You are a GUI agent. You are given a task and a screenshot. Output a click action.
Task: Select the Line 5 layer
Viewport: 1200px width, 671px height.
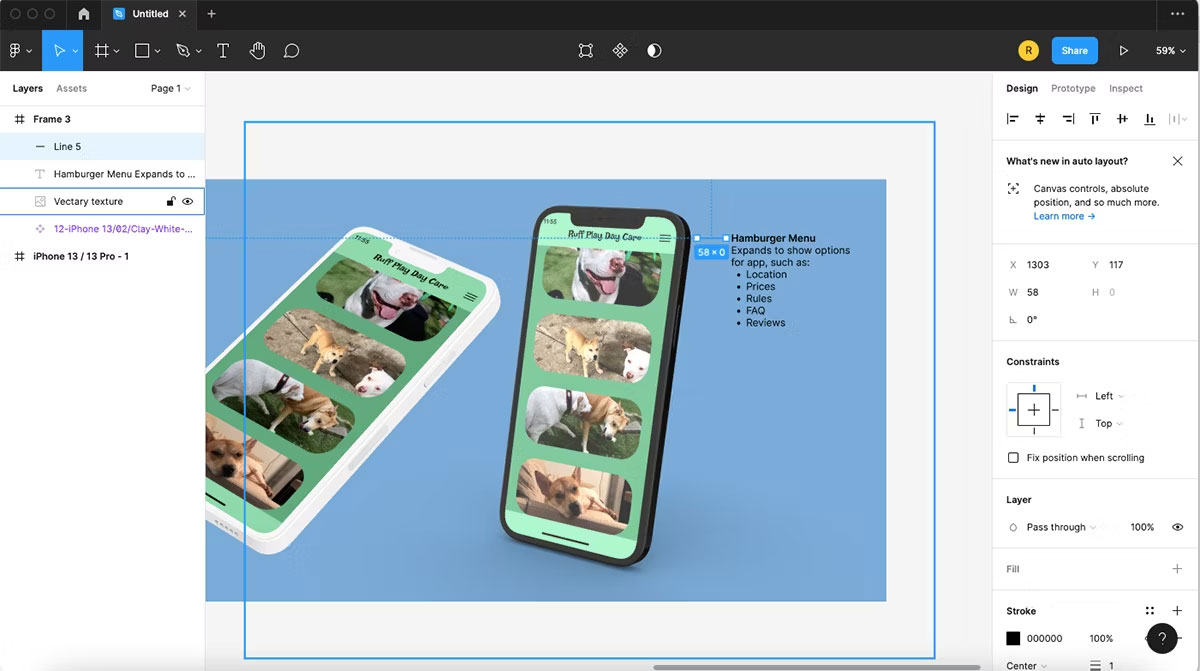(x=102, y=146)
